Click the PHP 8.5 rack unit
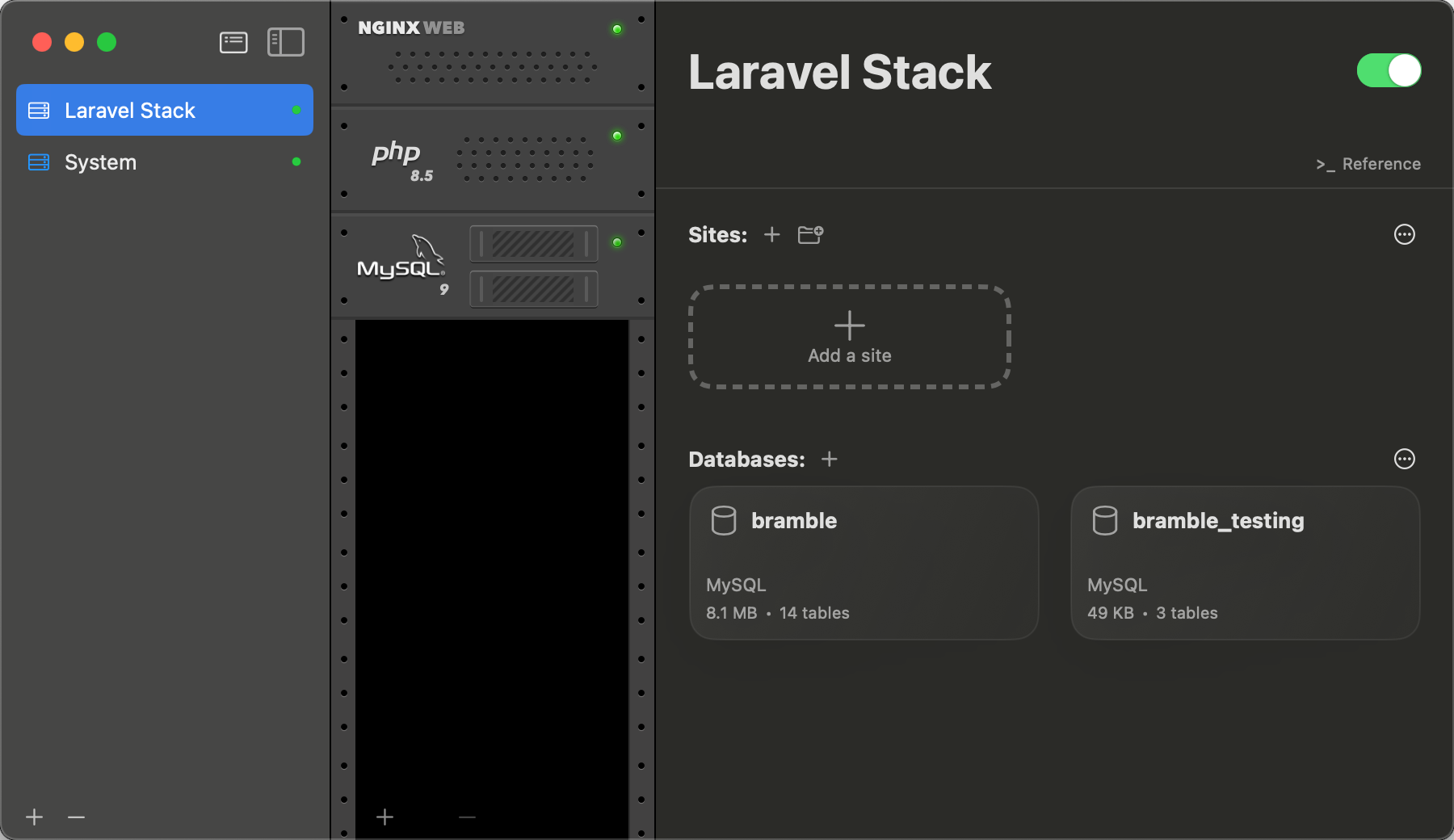1454x840 pixels. pos(493,159)
